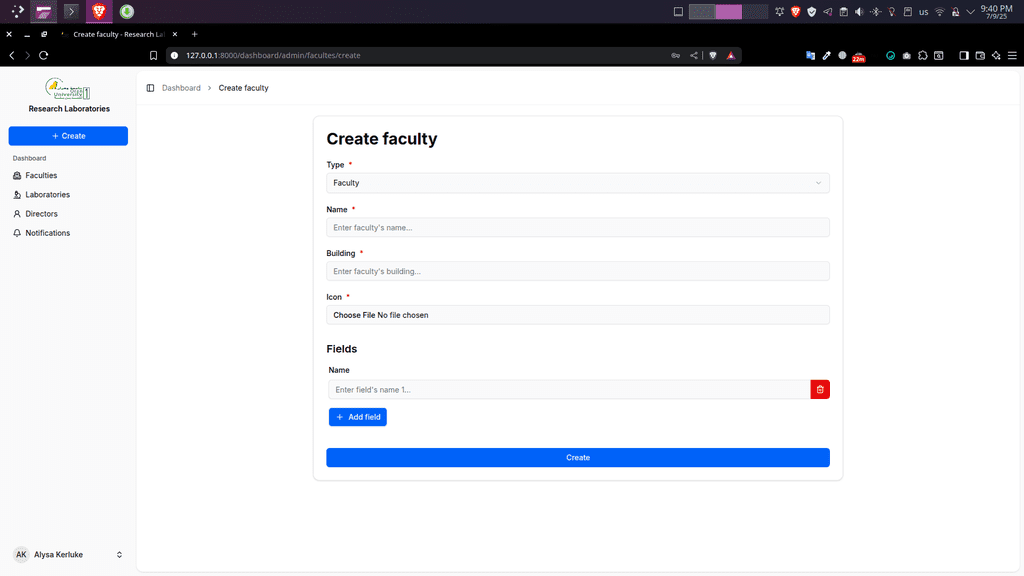
Task: Open the color picker eyedropper extension
Action: point(827,56)
